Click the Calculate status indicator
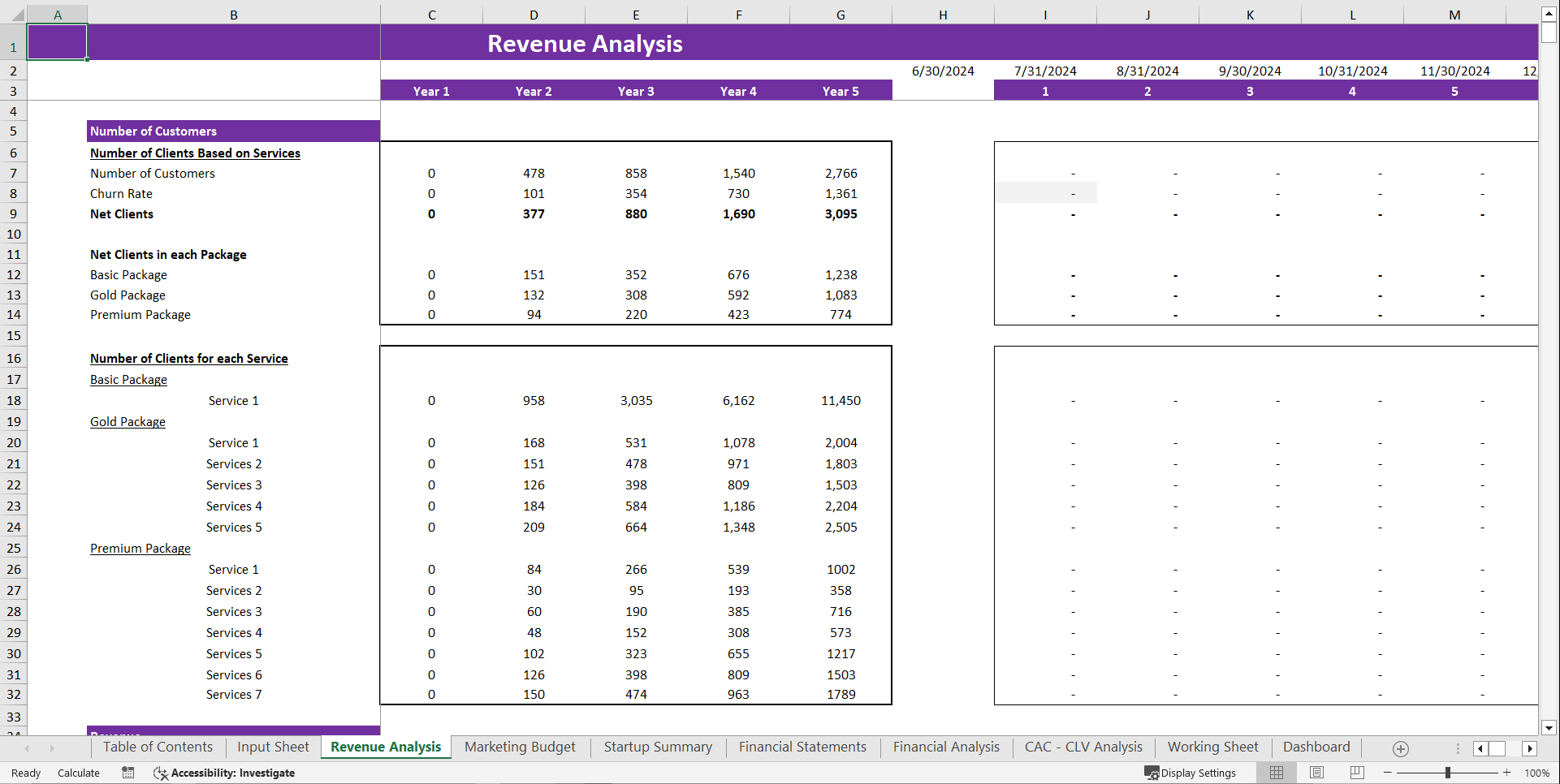Image resolution: width=1560 pixels, height=784 pixels. pyautogui.click(x=79, y=773)
